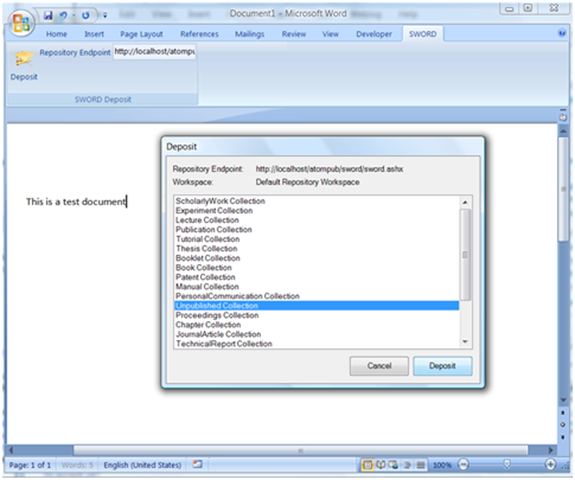
Task: Click horizontal scrollbar right arrow
Action: (550, 450)
